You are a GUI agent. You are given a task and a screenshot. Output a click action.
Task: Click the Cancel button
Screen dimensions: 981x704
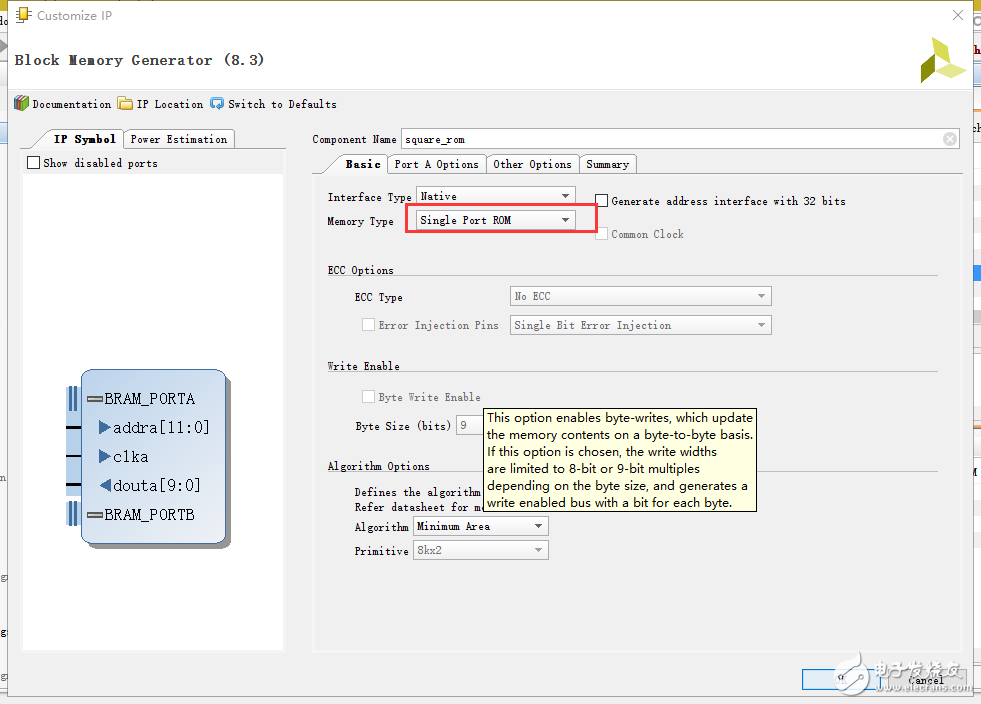pyautogui.click(x=925, y=680)
